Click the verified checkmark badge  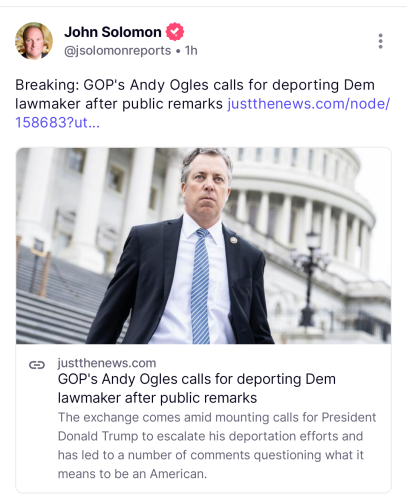175,32
